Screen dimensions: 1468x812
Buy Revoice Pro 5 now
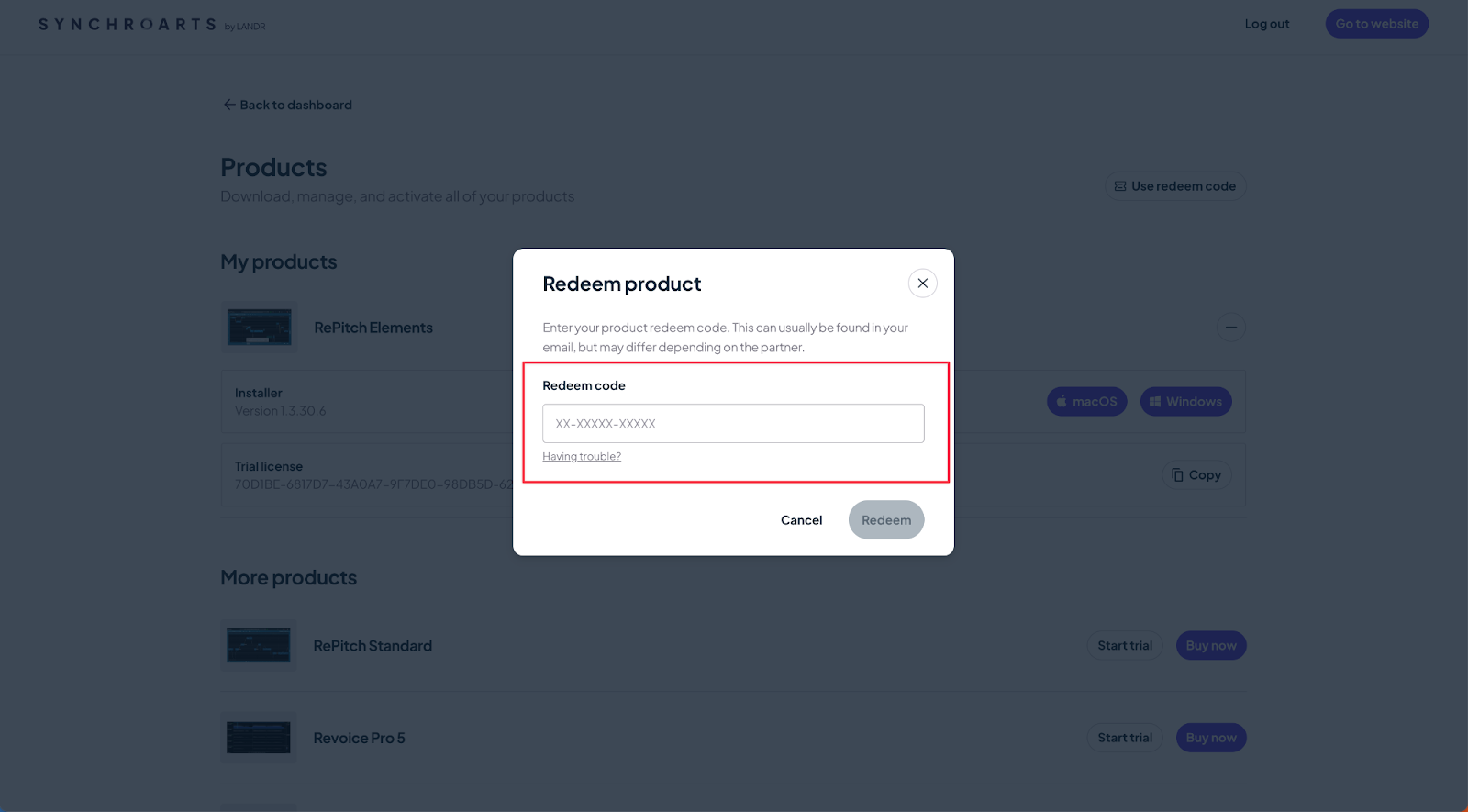click(1210, 738)
